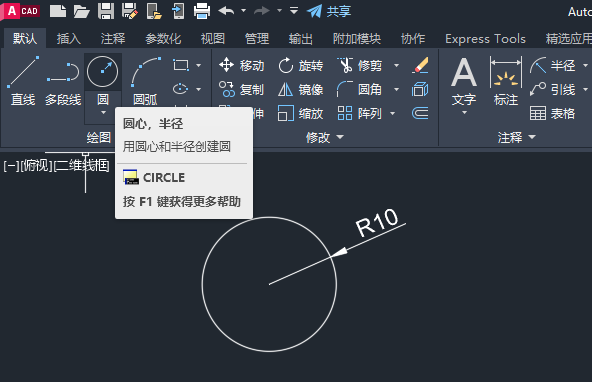Open redo history dropdown arrow

tap(279, 11)
